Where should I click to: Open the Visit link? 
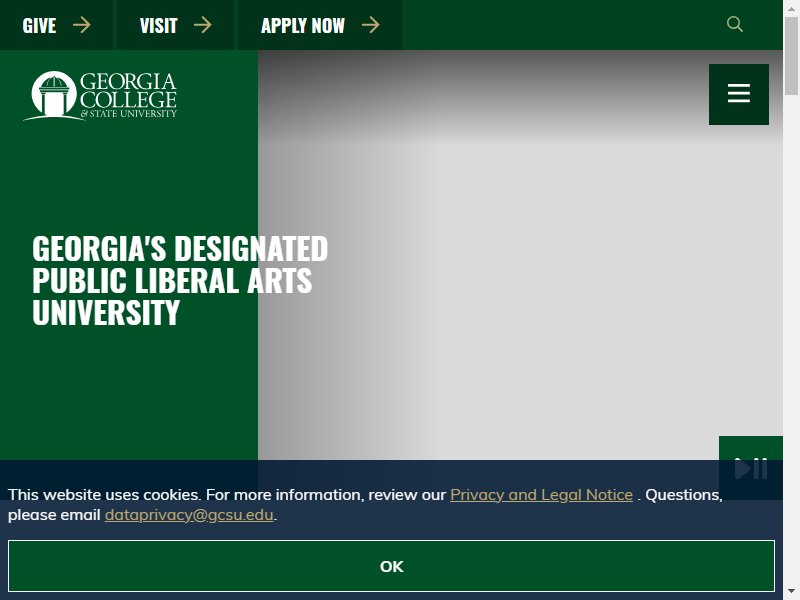click(x=176, y=25)
